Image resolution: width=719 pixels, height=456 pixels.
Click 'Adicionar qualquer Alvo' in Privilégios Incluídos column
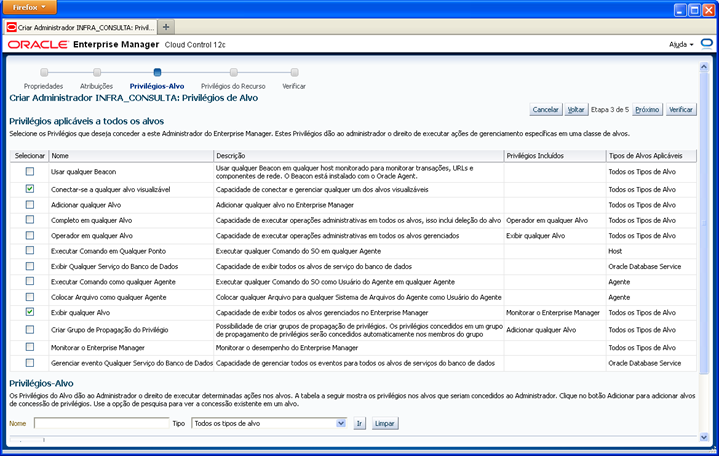click(541, 330)
